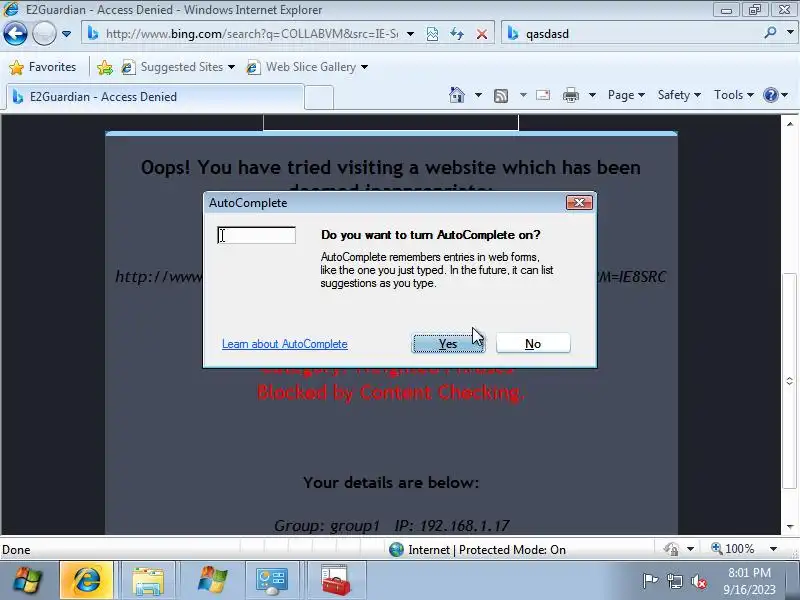800x600 pixels.
Task: Click the Internet Protected Mode globe icon
Action: (x=396, y=549)
